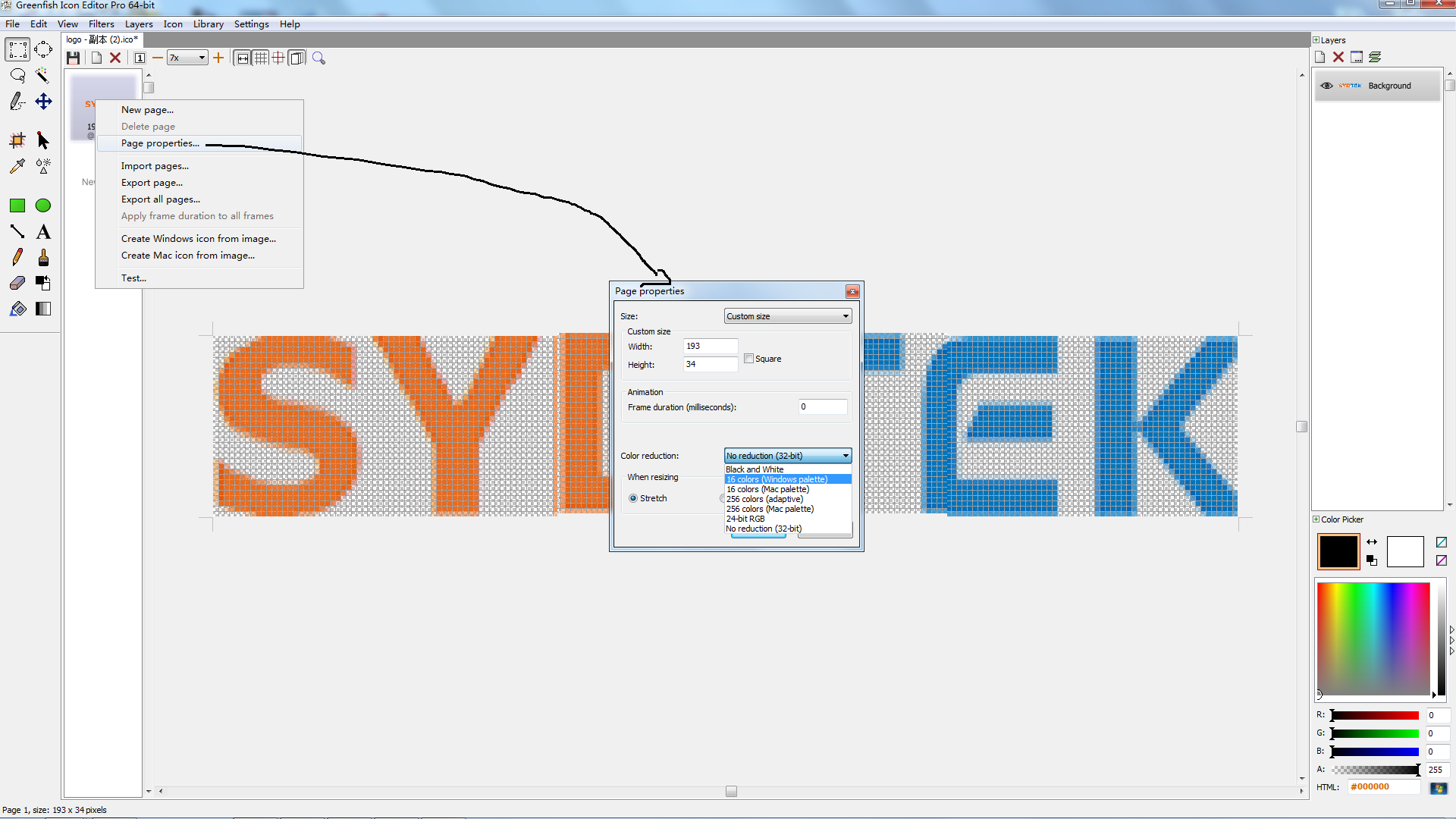Viewport: 1456px width, 819px height.
Task: Select the line drawing tool
Action: pos(17,231)
